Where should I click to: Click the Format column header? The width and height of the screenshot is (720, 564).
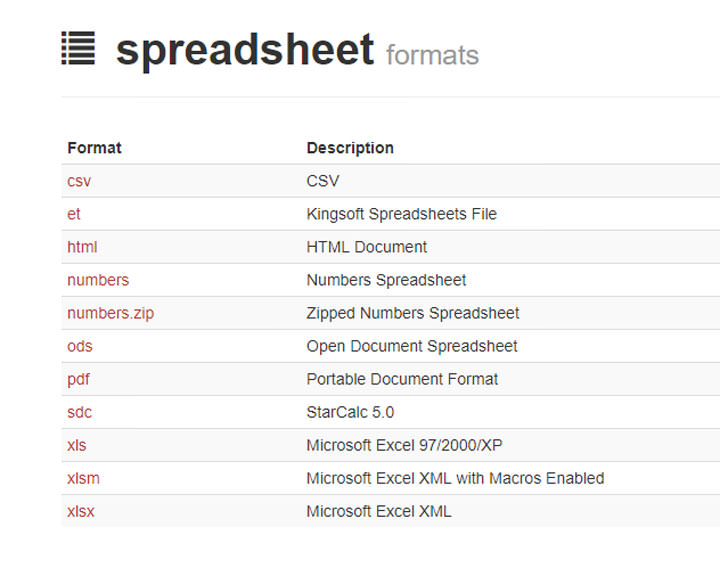coord(94,148)
